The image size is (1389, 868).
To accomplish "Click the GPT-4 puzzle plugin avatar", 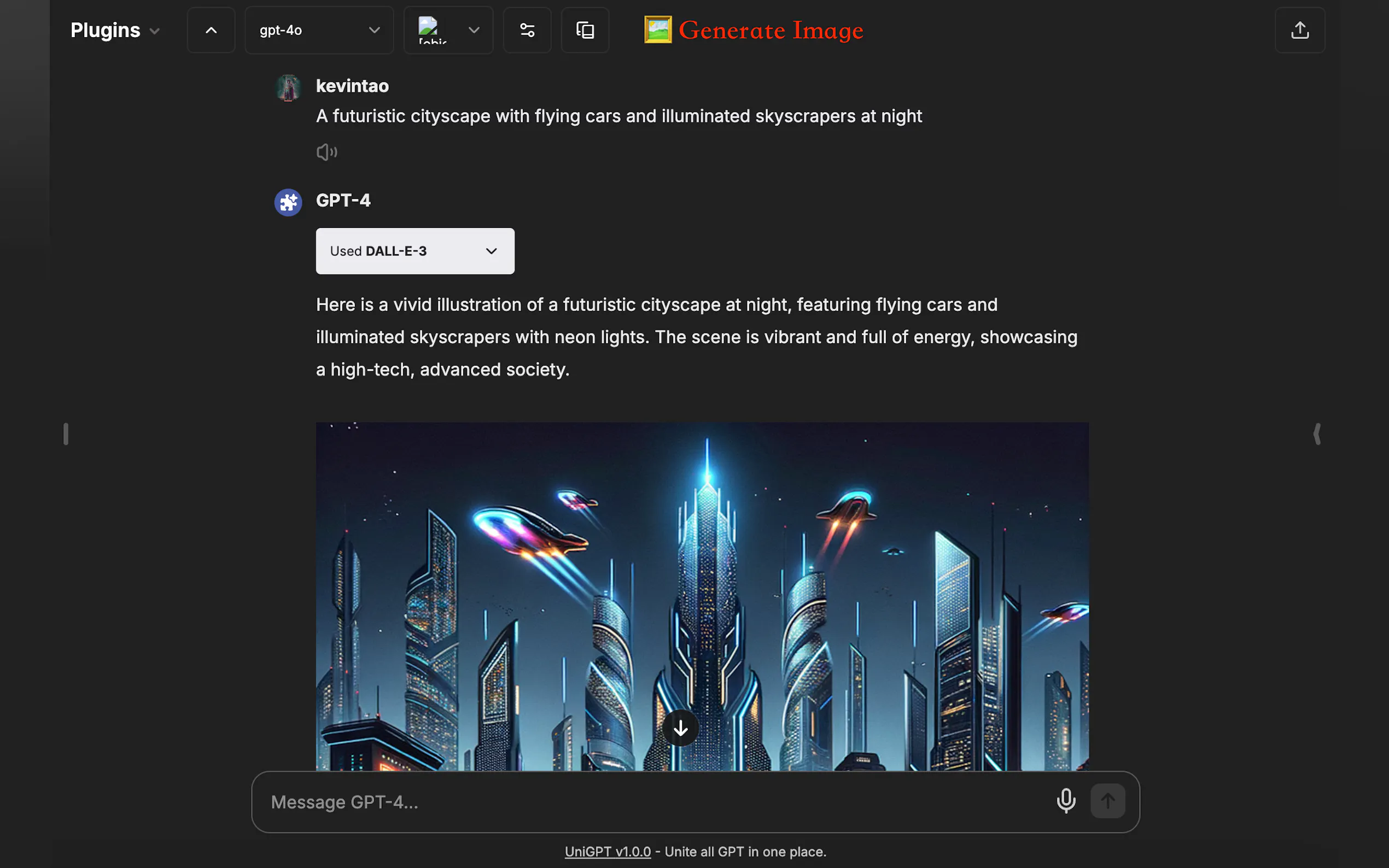I will click(288, 202).
